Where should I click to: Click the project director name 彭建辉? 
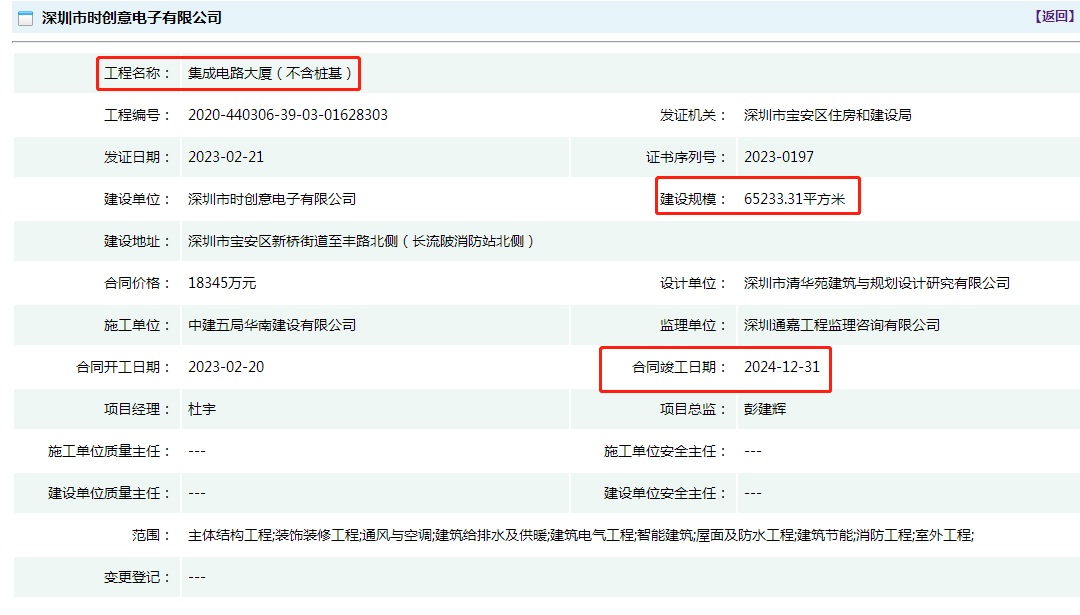pos(764,409)
